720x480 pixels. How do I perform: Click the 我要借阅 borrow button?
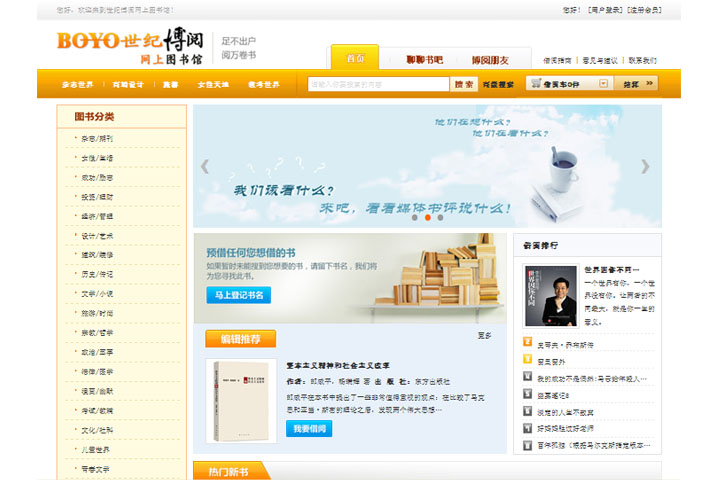pos(309,428)
